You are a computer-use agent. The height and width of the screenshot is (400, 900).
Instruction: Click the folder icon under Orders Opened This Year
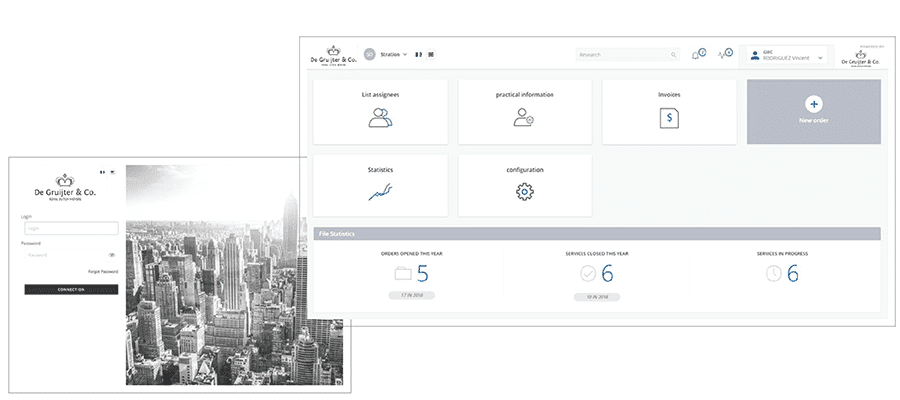(404, 274)
